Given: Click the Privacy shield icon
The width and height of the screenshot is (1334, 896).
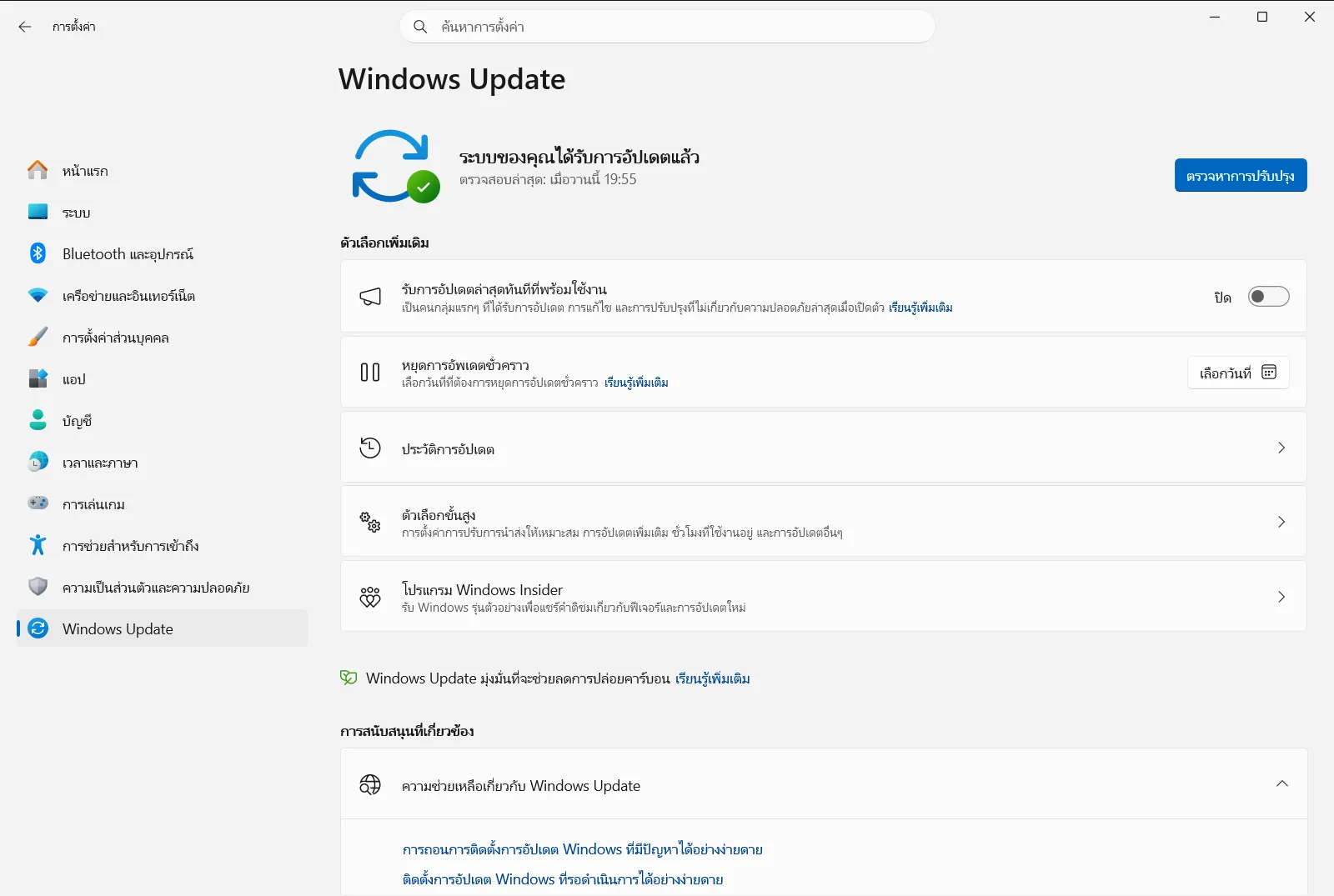Looking at the screenshot, I should click(x=38, y=587).
